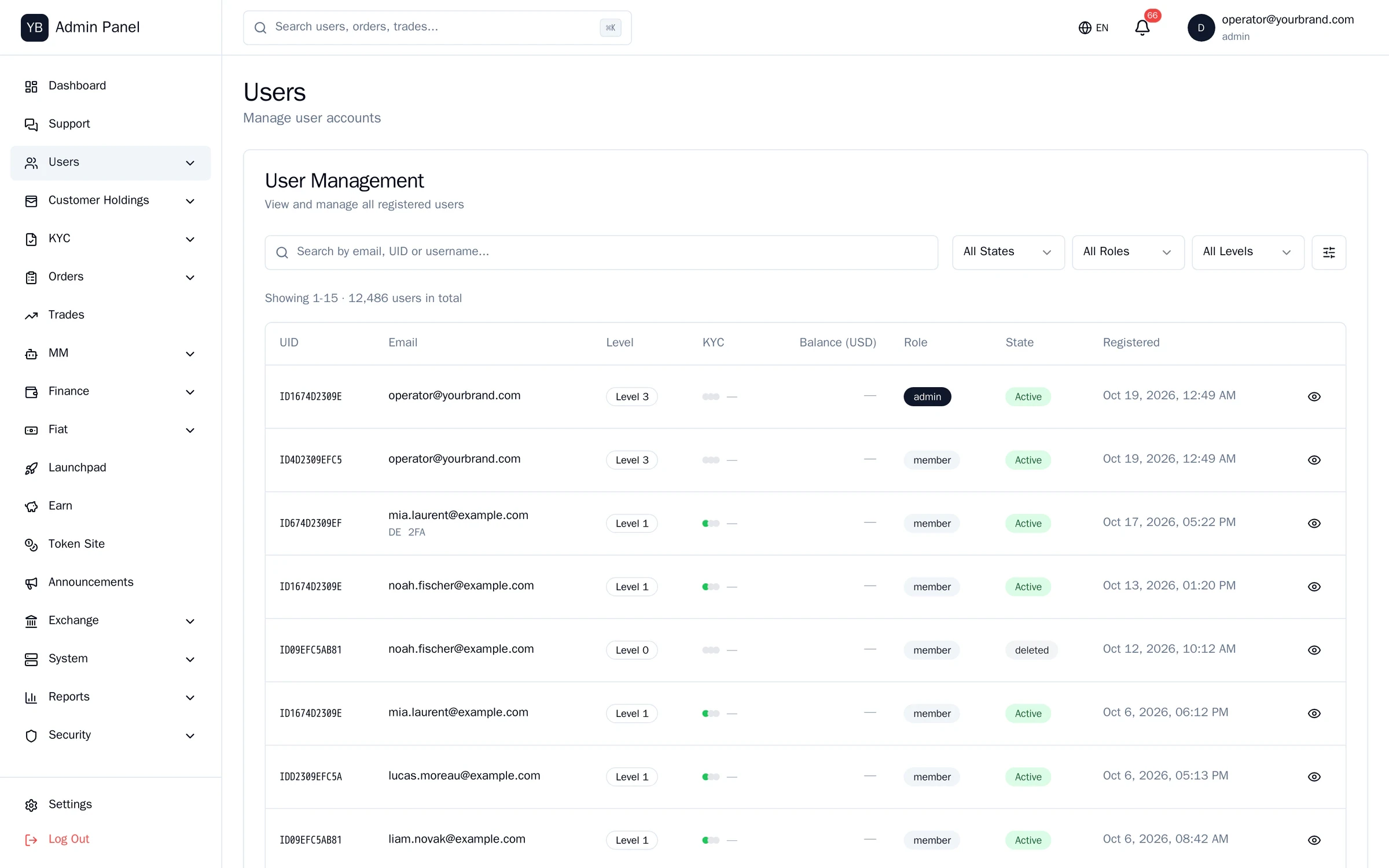View user ID674D2309EF via eye icon
Screen dimensions: 1389x868
click(1314, 523)
